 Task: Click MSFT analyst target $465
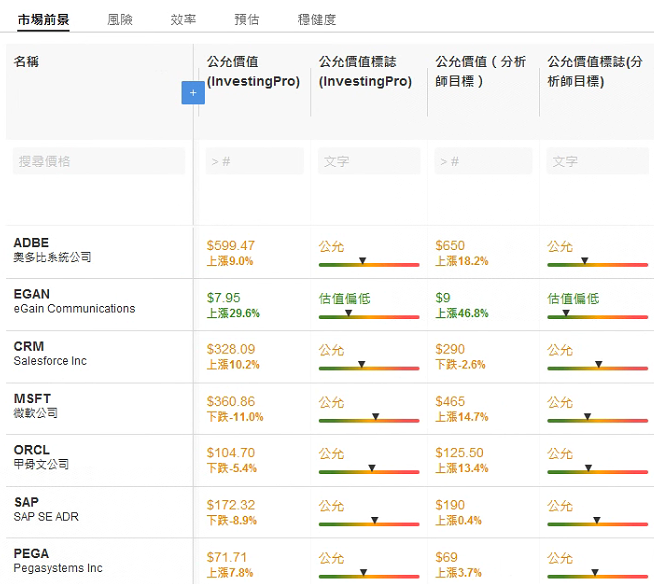(450, 401)
